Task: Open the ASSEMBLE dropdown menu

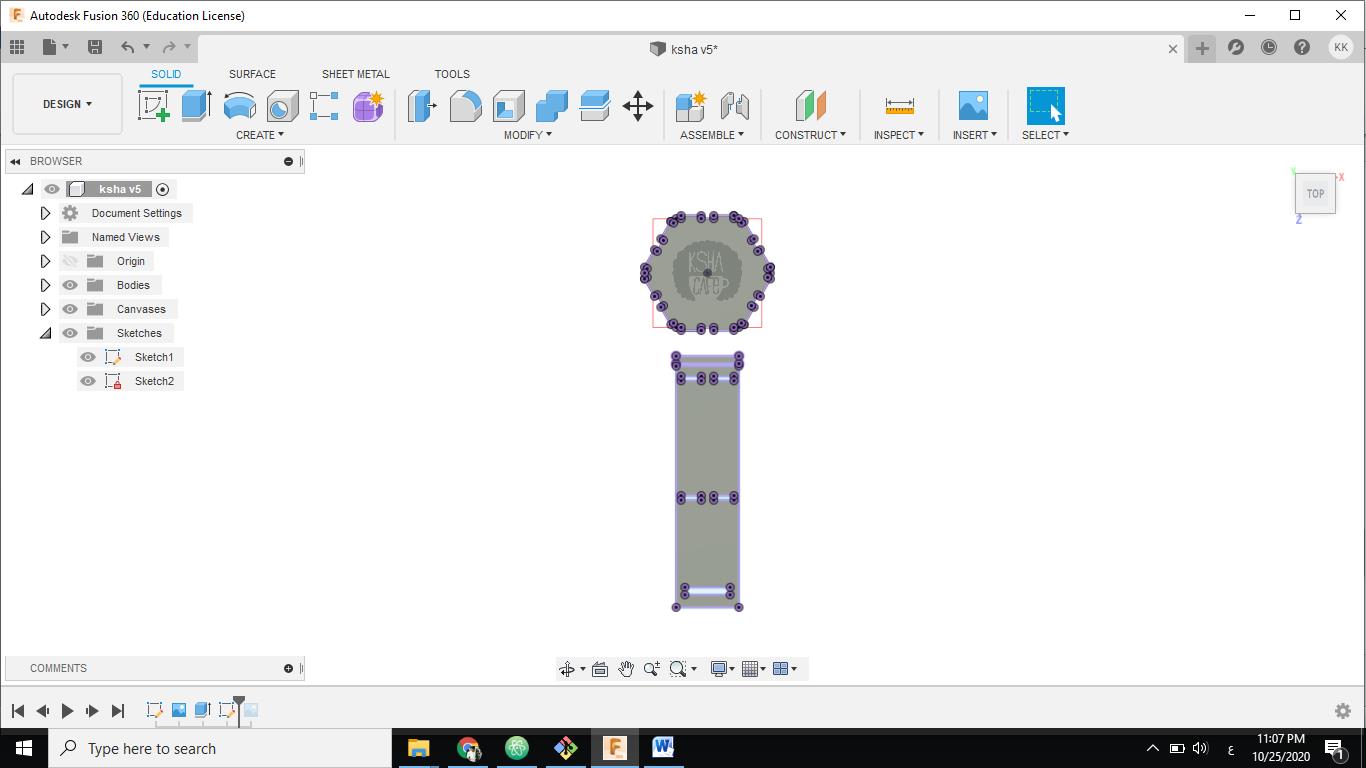Action: click(712, 135)
